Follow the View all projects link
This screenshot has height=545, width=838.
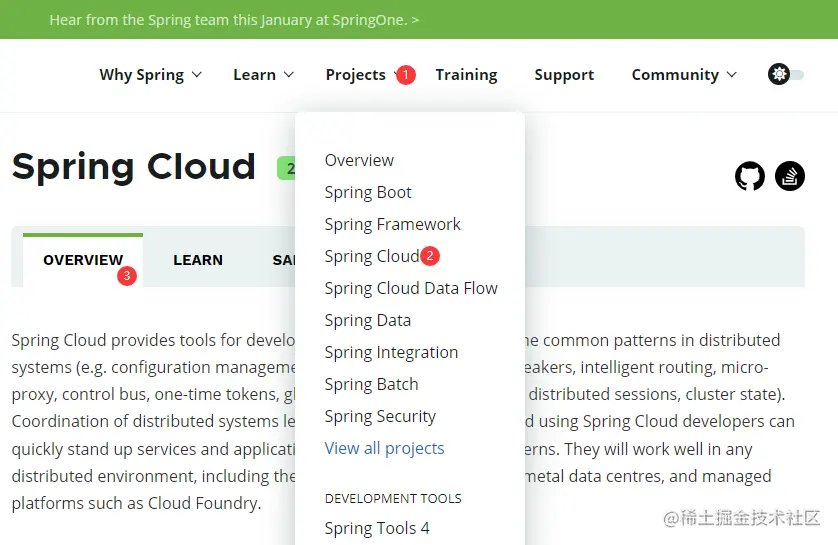point(384,448)
